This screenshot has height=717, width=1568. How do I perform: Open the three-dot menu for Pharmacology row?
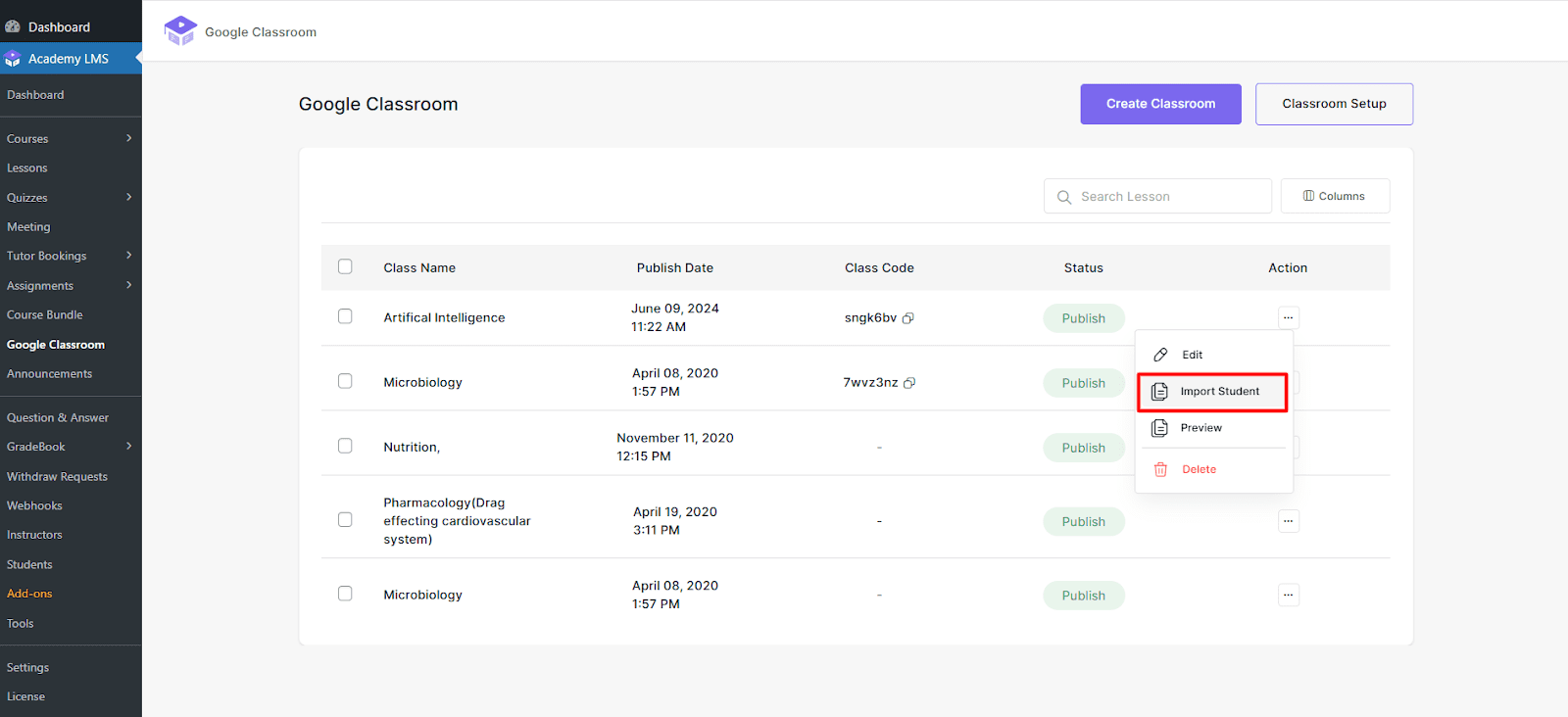point(1288,521)
